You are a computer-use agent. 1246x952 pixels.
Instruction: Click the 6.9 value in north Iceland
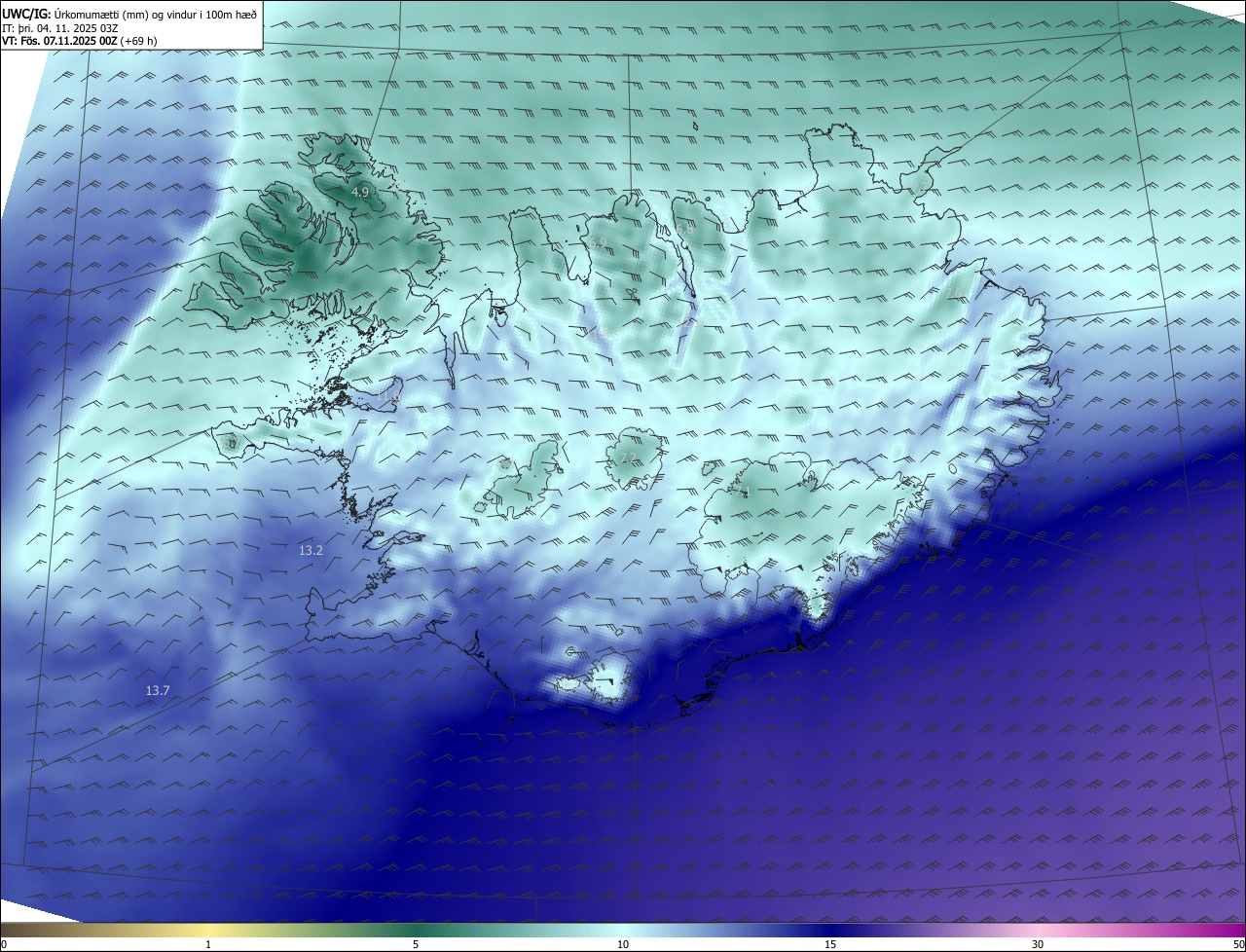[x=598, y=242]
